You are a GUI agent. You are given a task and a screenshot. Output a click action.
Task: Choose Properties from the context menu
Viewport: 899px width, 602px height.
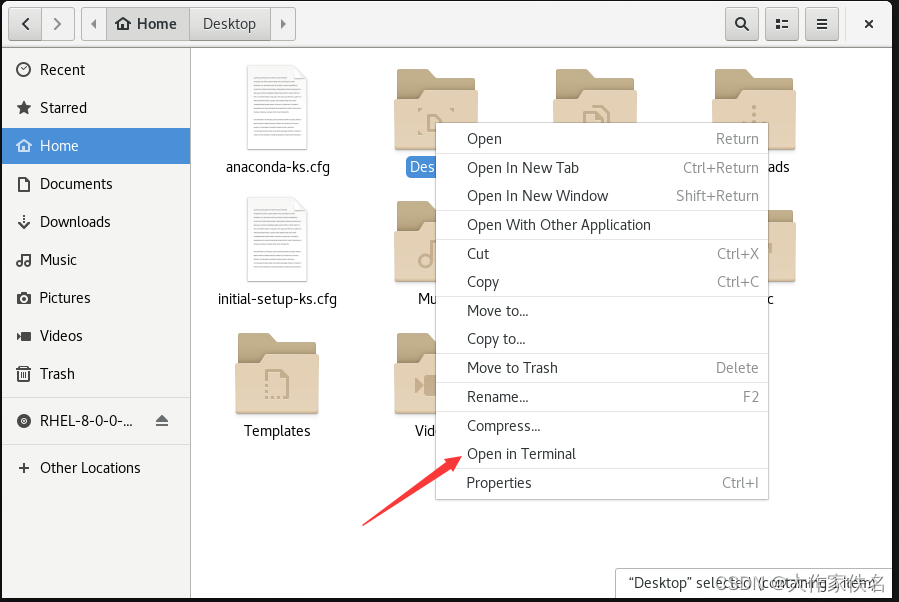pos(602,483)
